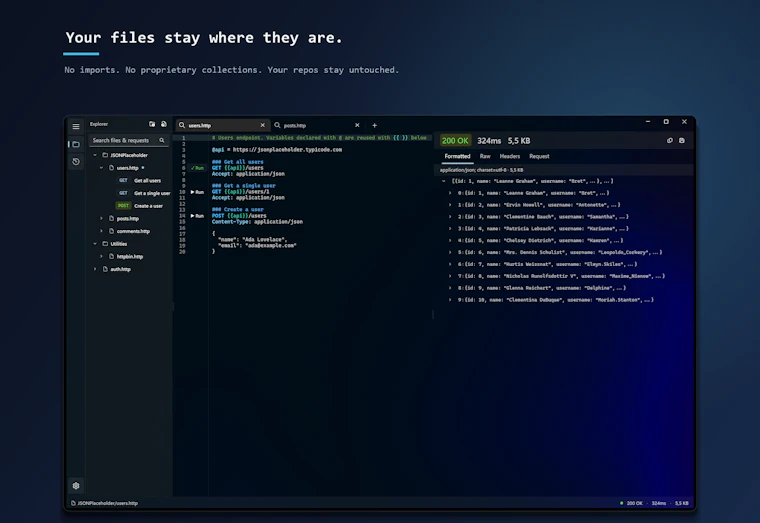Close the users.http tab
Image resolution: width=760 pixels, height=523 pixels.
click(262, 125)
